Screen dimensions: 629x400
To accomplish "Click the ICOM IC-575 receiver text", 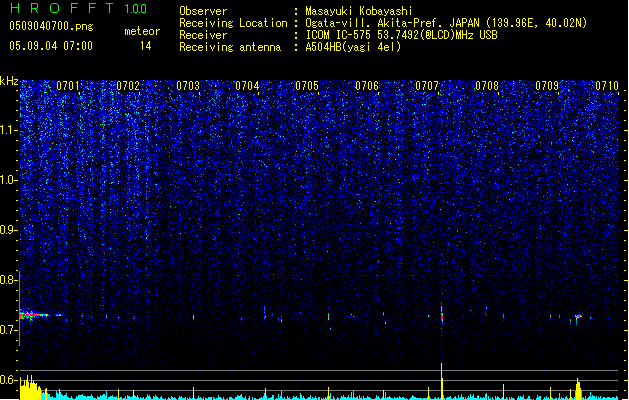I will 401,35.
